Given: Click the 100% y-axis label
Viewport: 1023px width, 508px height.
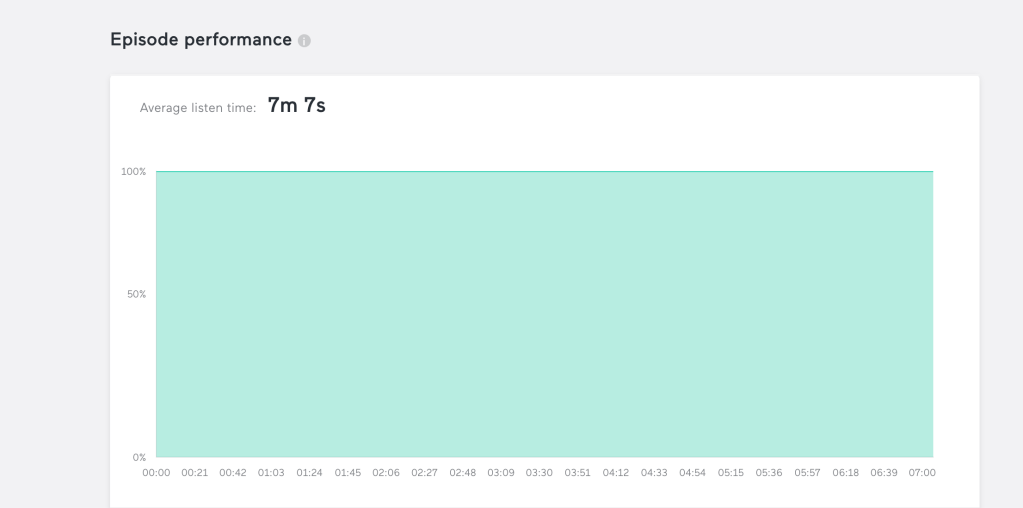Looking at the screenshot, I should point(134,172).
